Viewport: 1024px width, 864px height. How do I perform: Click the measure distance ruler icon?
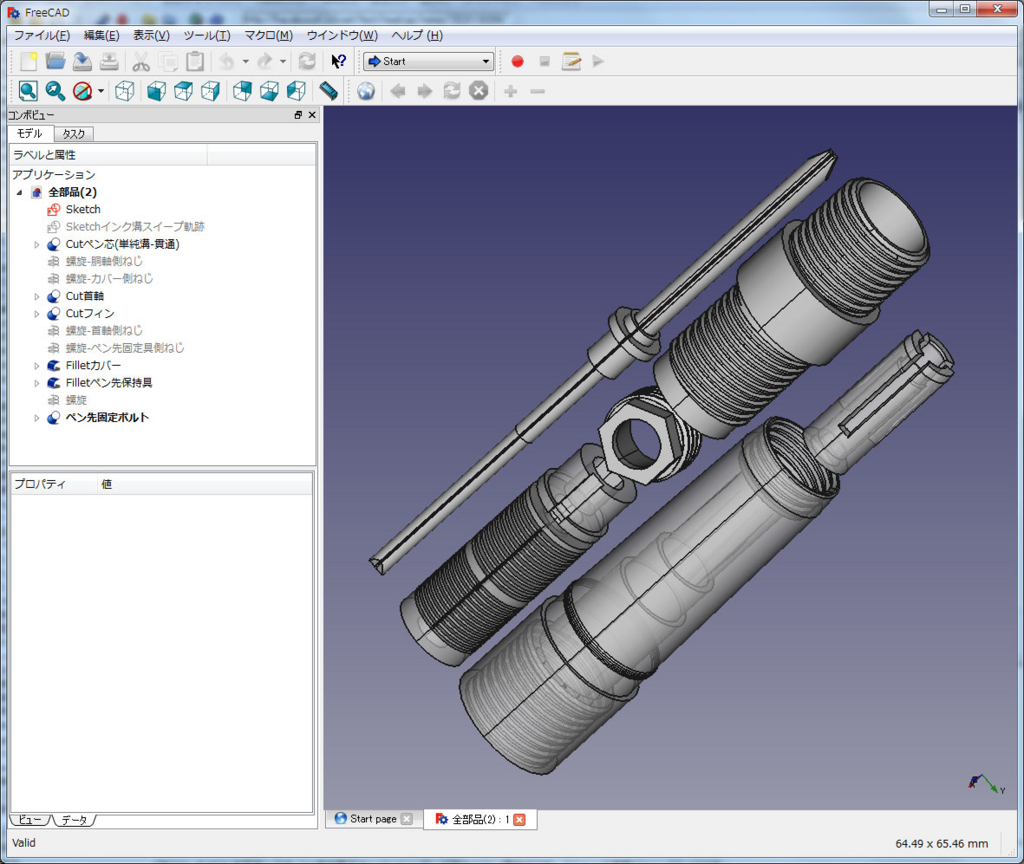pyautogui.click(x=328, y=91)
